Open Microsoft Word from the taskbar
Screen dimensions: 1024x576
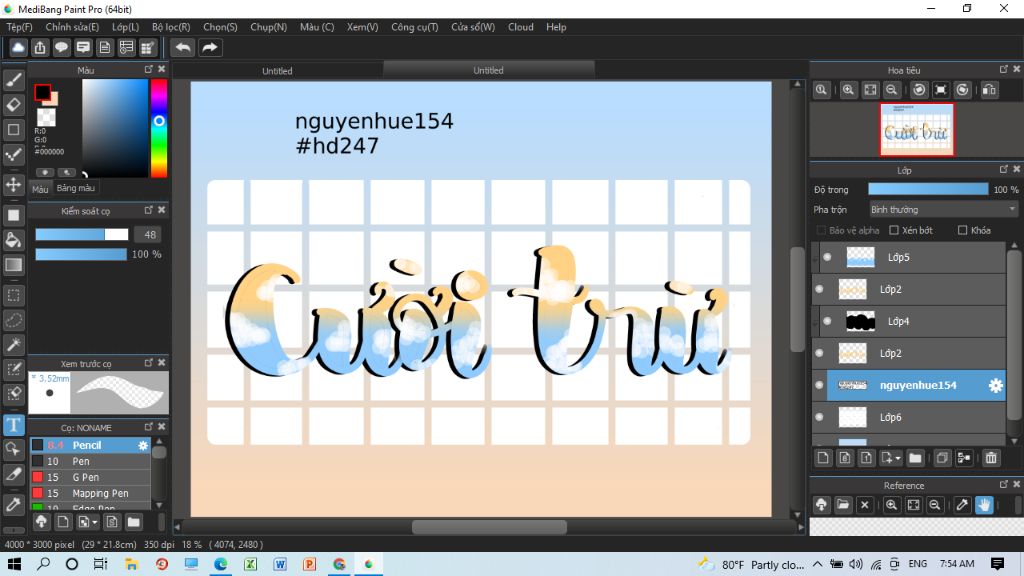[280, 564]
